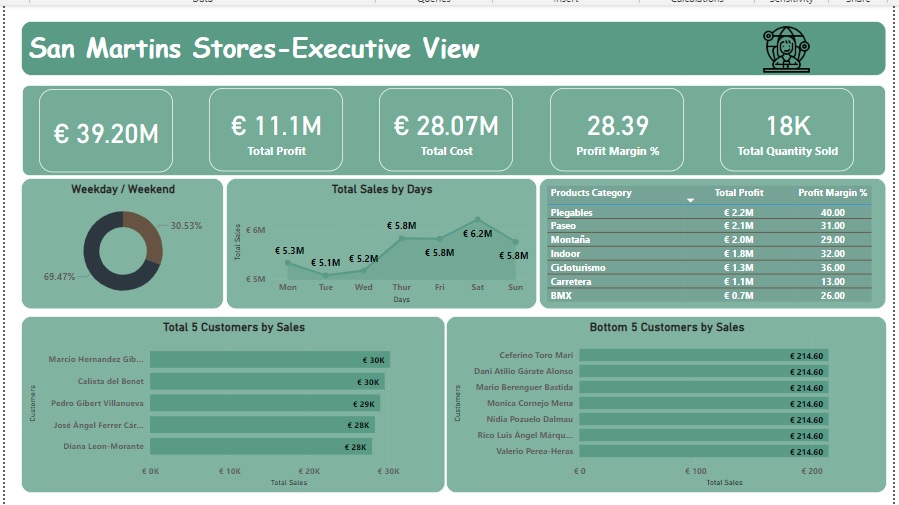Select the BMX row in category table

(x=710, y=295)
